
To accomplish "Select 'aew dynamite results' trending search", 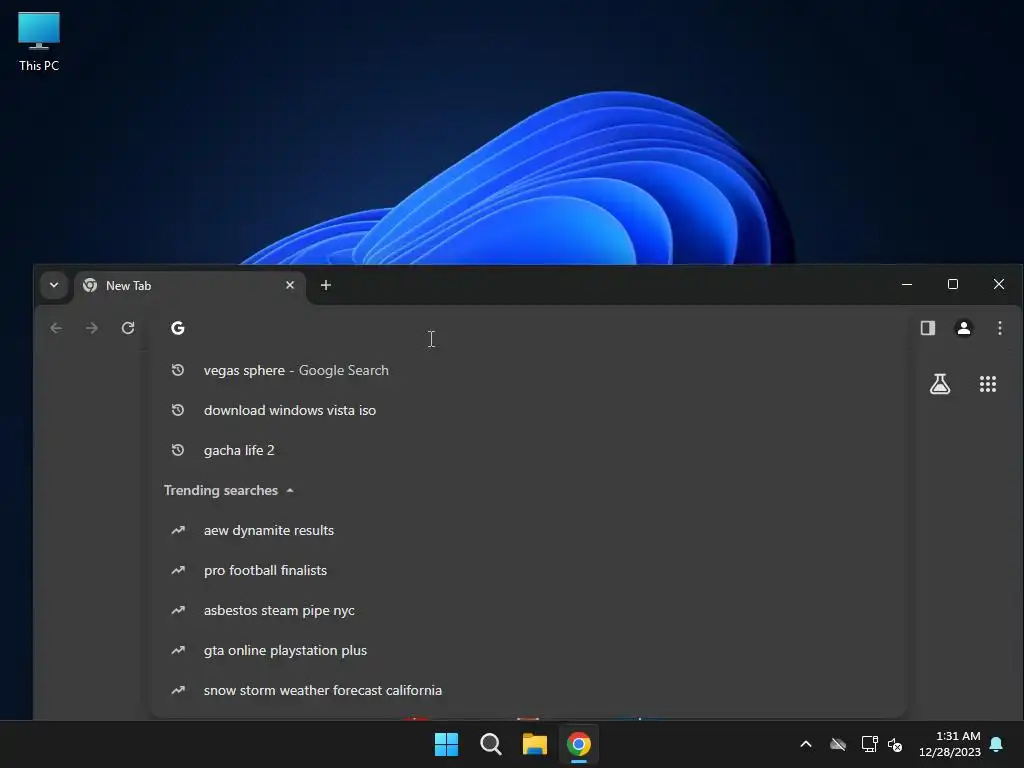I will click(529, 530).
